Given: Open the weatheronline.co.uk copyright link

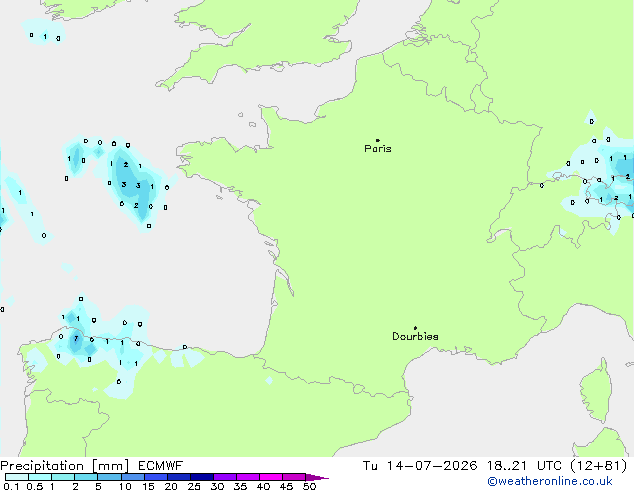Looking at the screenshot, I should point(550,481).
